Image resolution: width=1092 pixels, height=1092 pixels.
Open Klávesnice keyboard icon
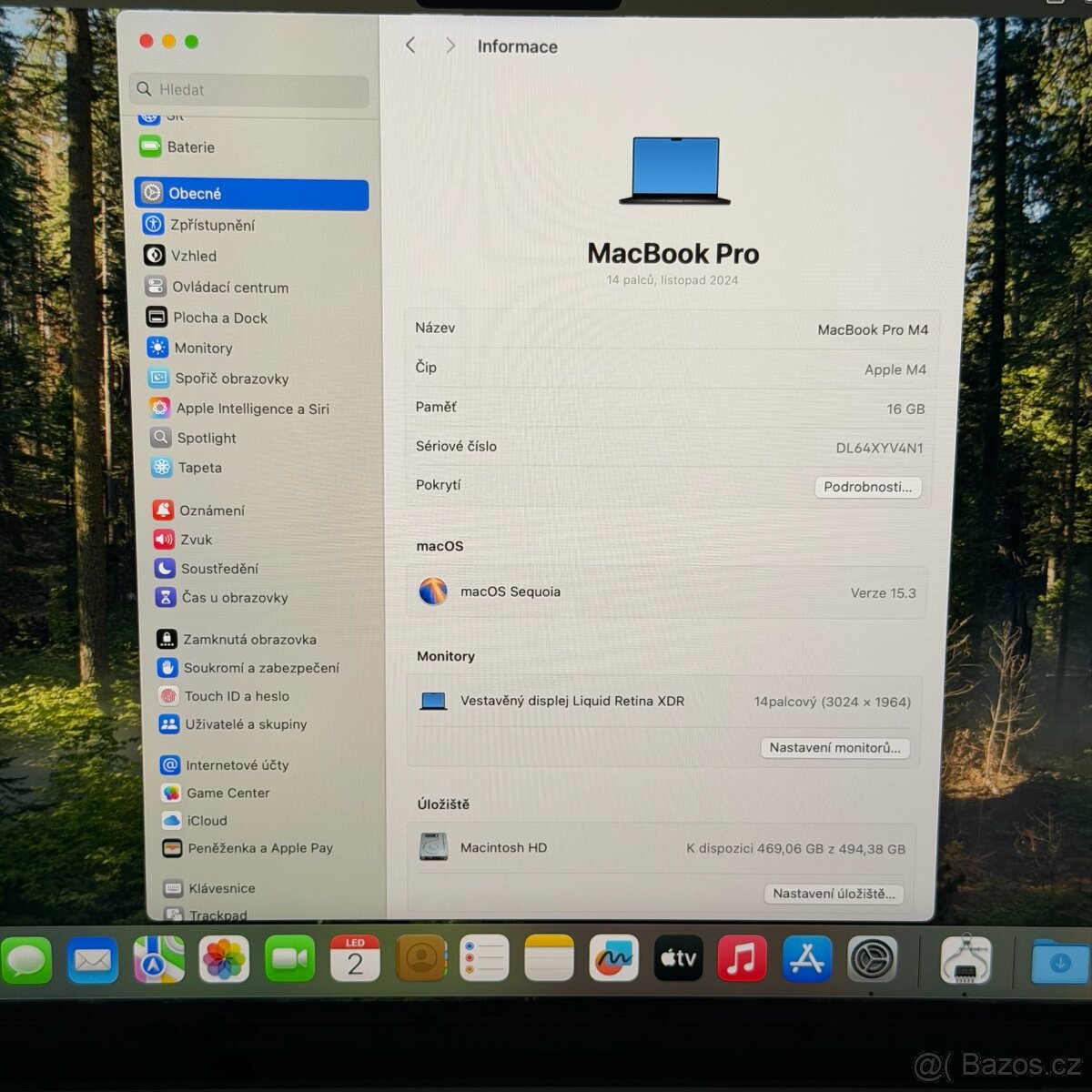[x=173, y=888]
